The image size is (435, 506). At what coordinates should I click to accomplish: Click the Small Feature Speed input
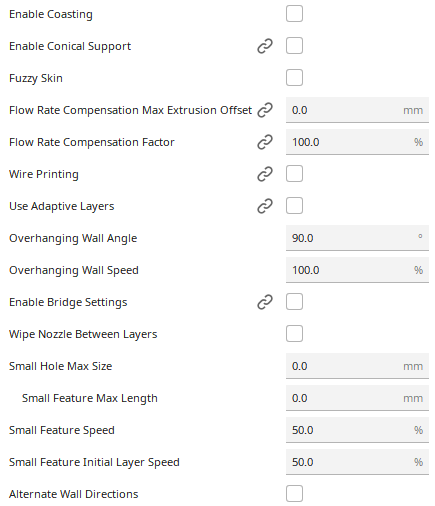pyautogui.click(x=357, y=430)
